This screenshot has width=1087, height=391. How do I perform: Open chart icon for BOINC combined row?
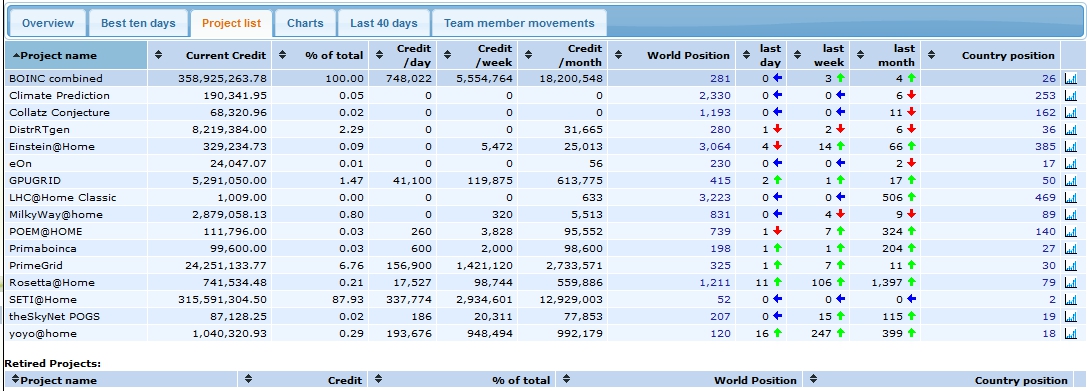pos(1070,78)
